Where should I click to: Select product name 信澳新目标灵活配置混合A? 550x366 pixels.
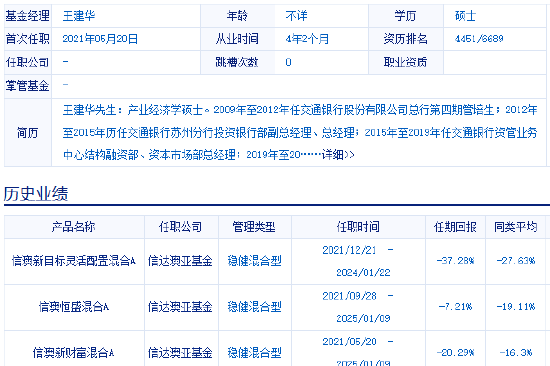click(x=74, y=261)
